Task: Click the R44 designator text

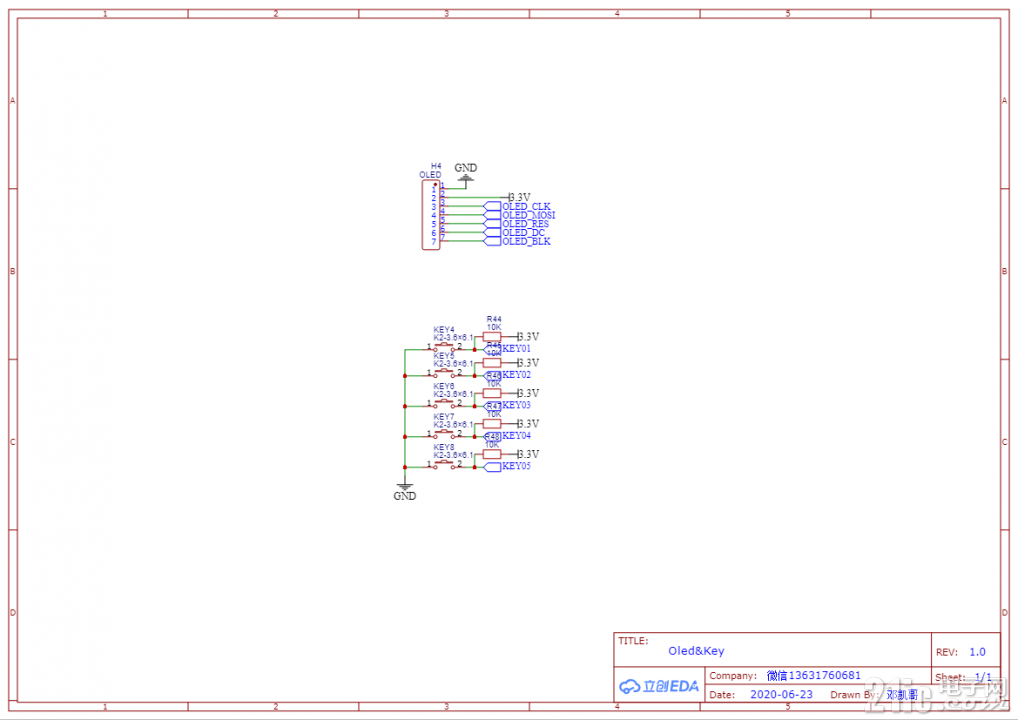Action: [x=494, y=319]
